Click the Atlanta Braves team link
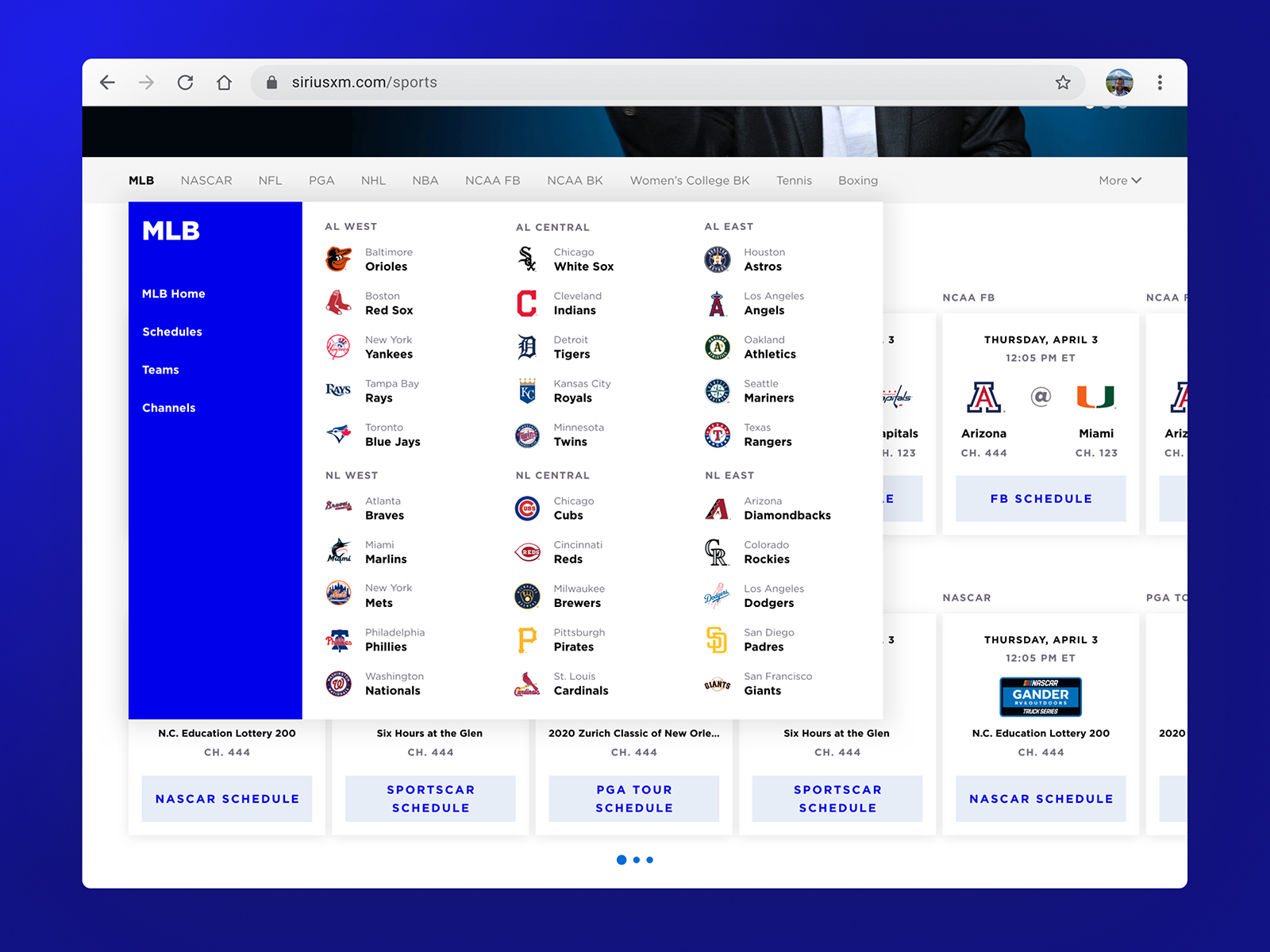 (x=365, y=509)
